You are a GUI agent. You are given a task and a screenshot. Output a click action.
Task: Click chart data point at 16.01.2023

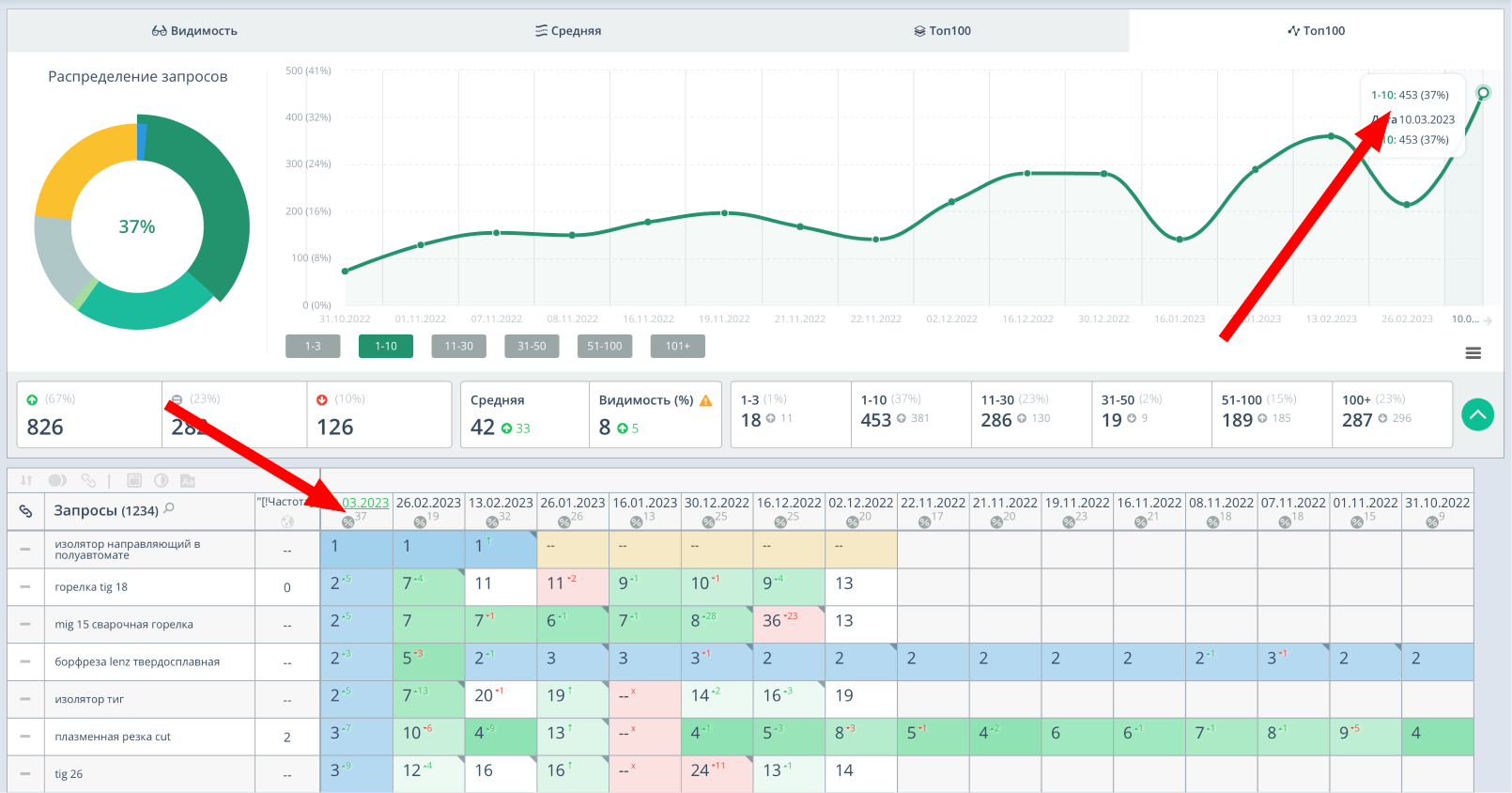pos(1180,240)
